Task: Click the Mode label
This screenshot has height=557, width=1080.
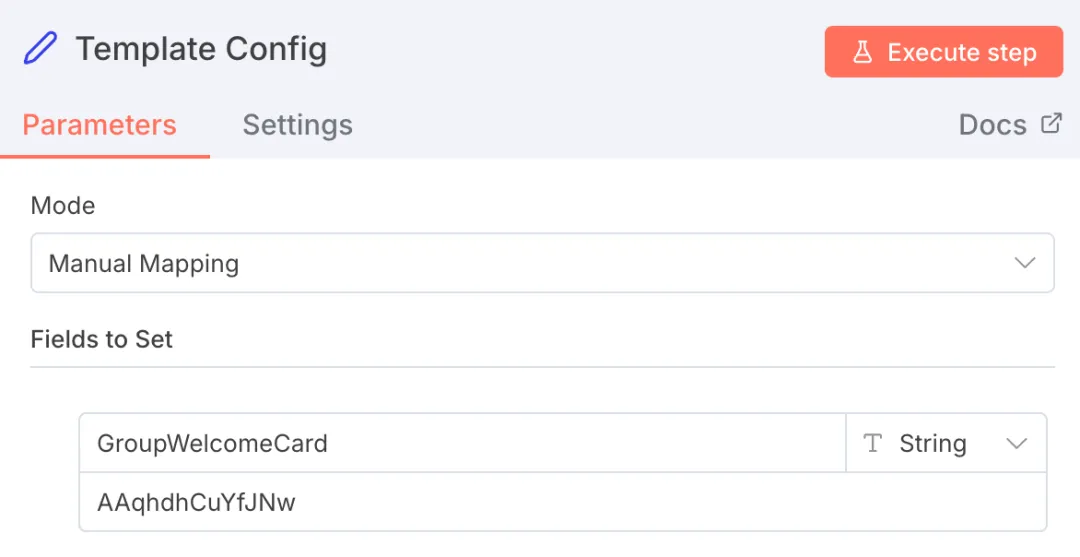Action: click(63, 206)
